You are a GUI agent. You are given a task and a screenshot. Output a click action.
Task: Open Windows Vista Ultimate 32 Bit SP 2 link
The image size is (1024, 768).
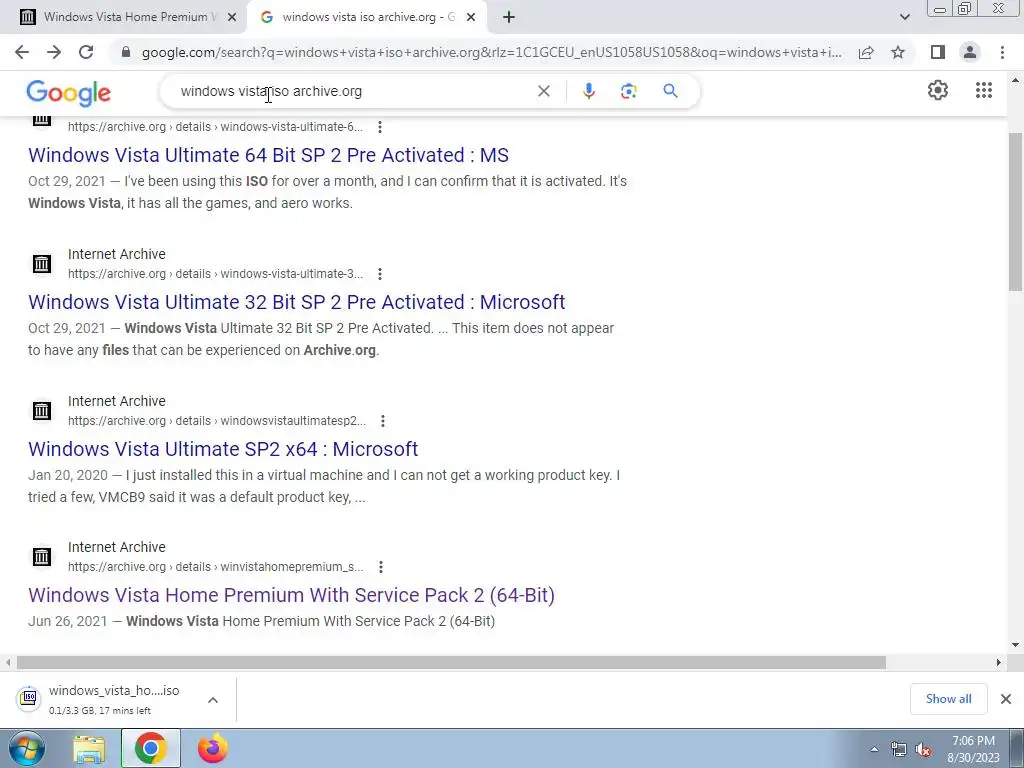coord(296,302)
